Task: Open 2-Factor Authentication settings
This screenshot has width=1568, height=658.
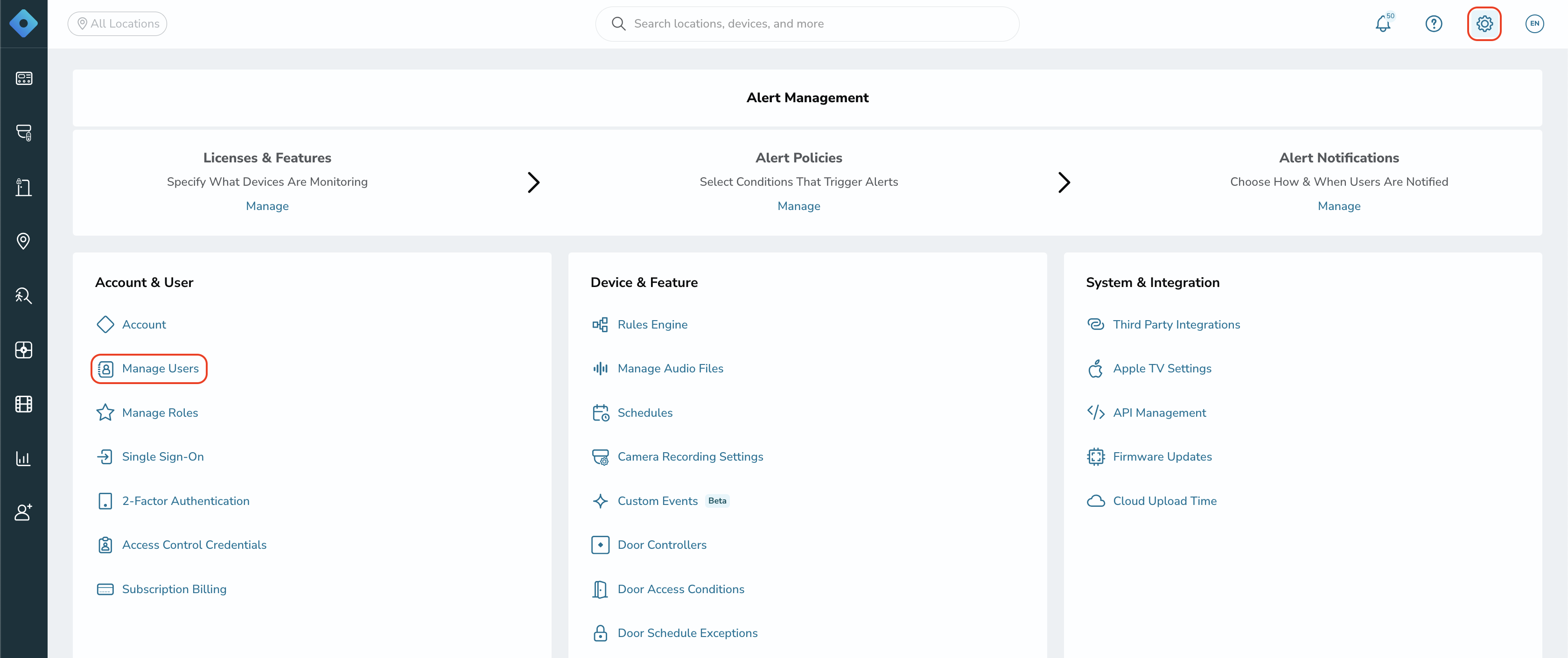Action: point(186,501)
